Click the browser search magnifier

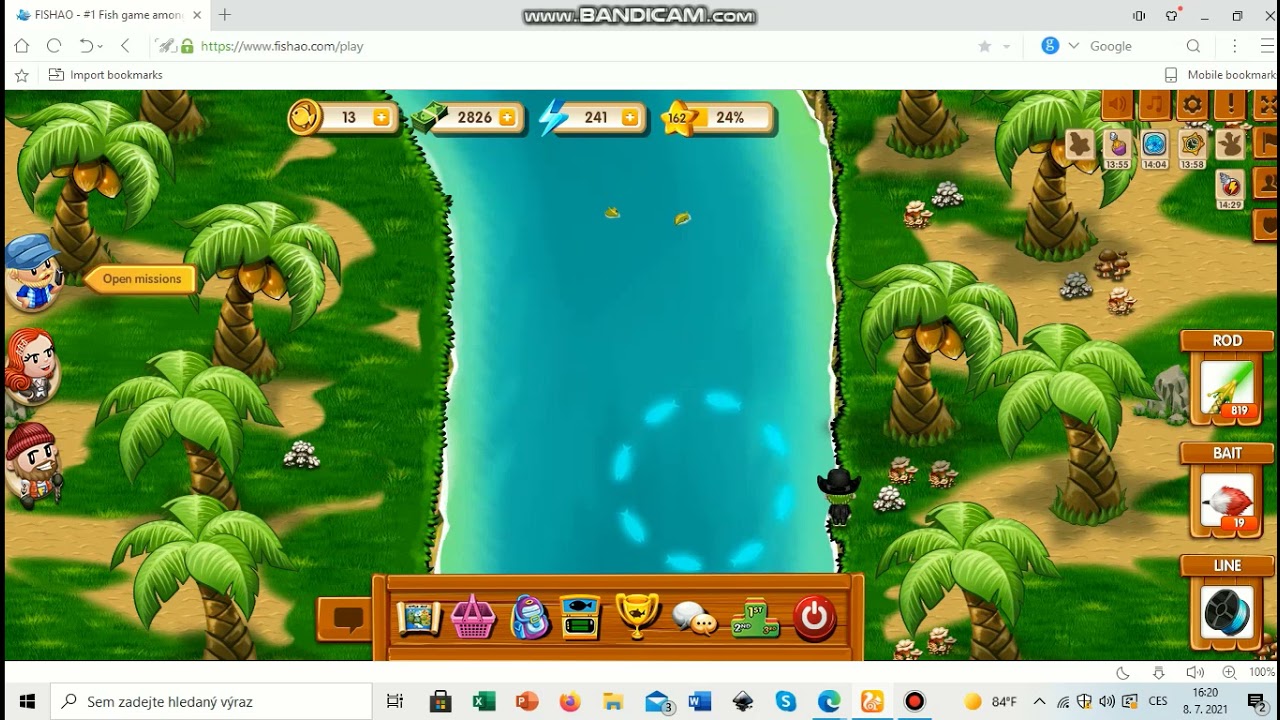pyautogui.click(x=1193, y=46)
